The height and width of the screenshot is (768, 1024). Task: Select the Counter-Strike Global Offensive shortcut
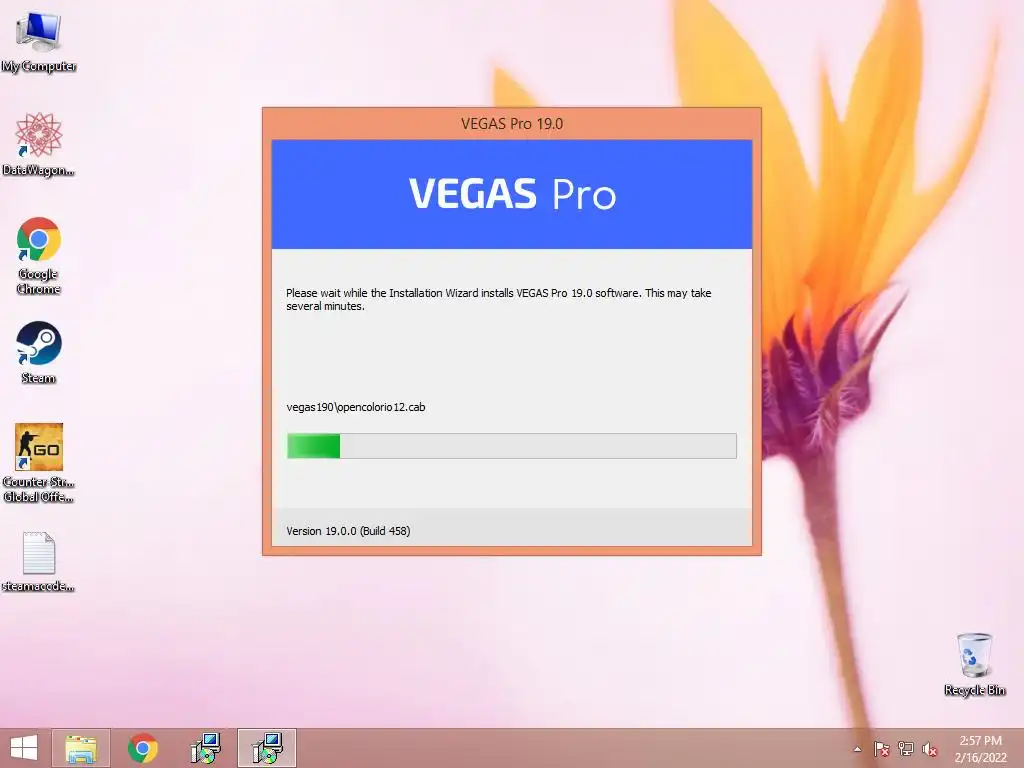tap(39, 462)
